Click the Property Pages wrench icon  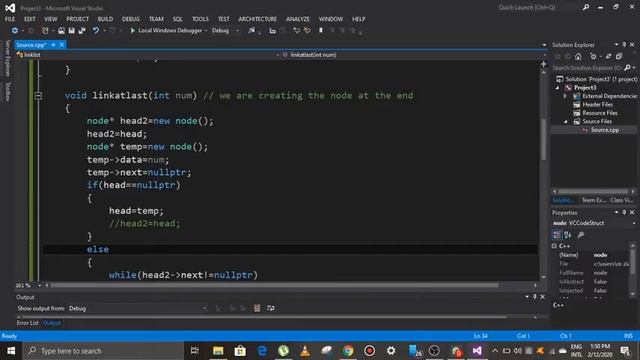[581, 235]
